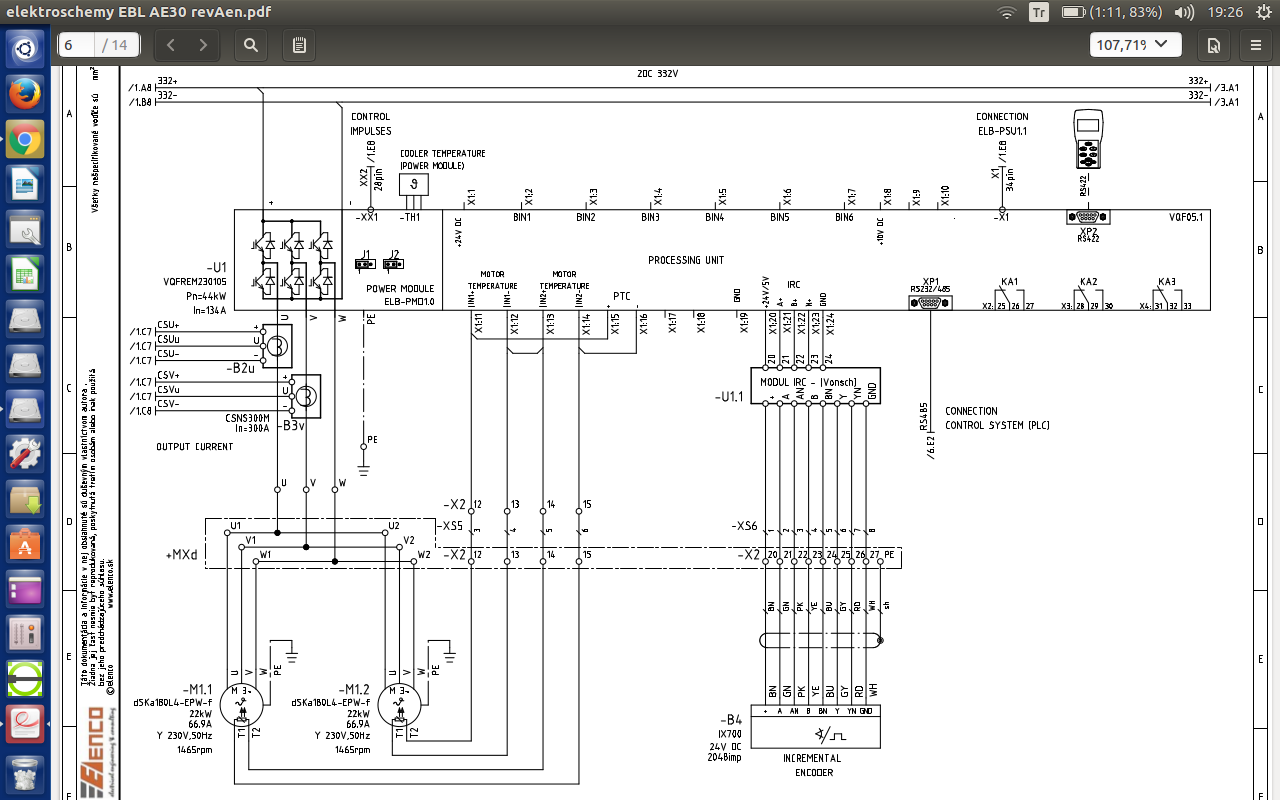
Task: Open the hamburger view options menu
Action: [x=1256, y=45]
